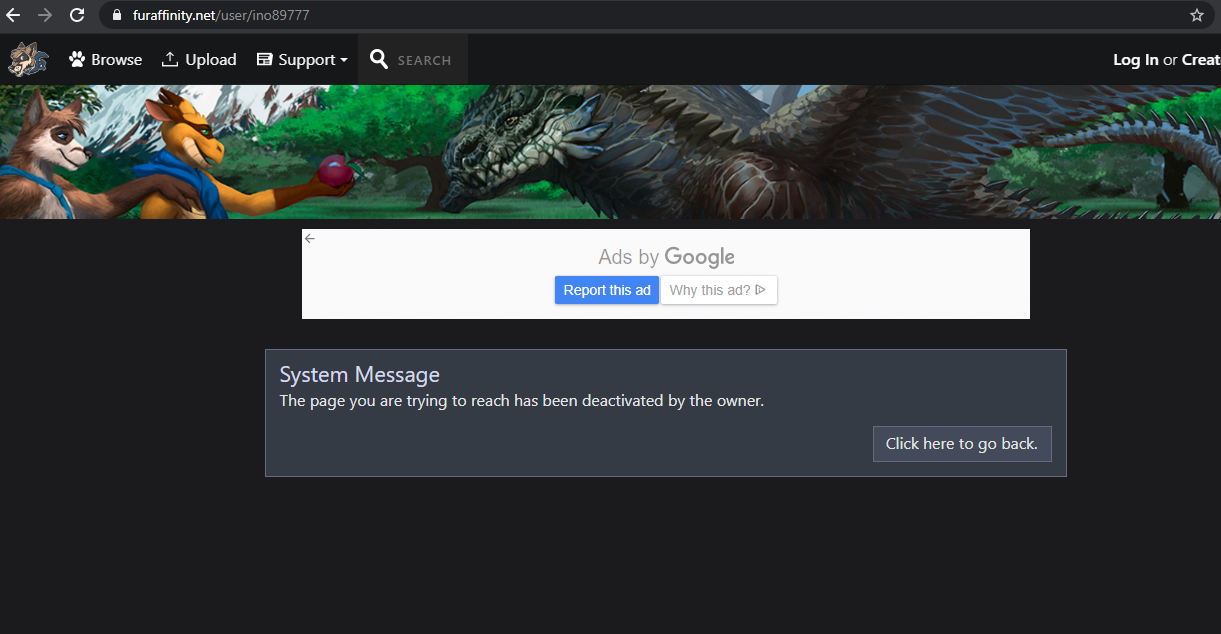Click the upload arrow icon

coord(170,59)
